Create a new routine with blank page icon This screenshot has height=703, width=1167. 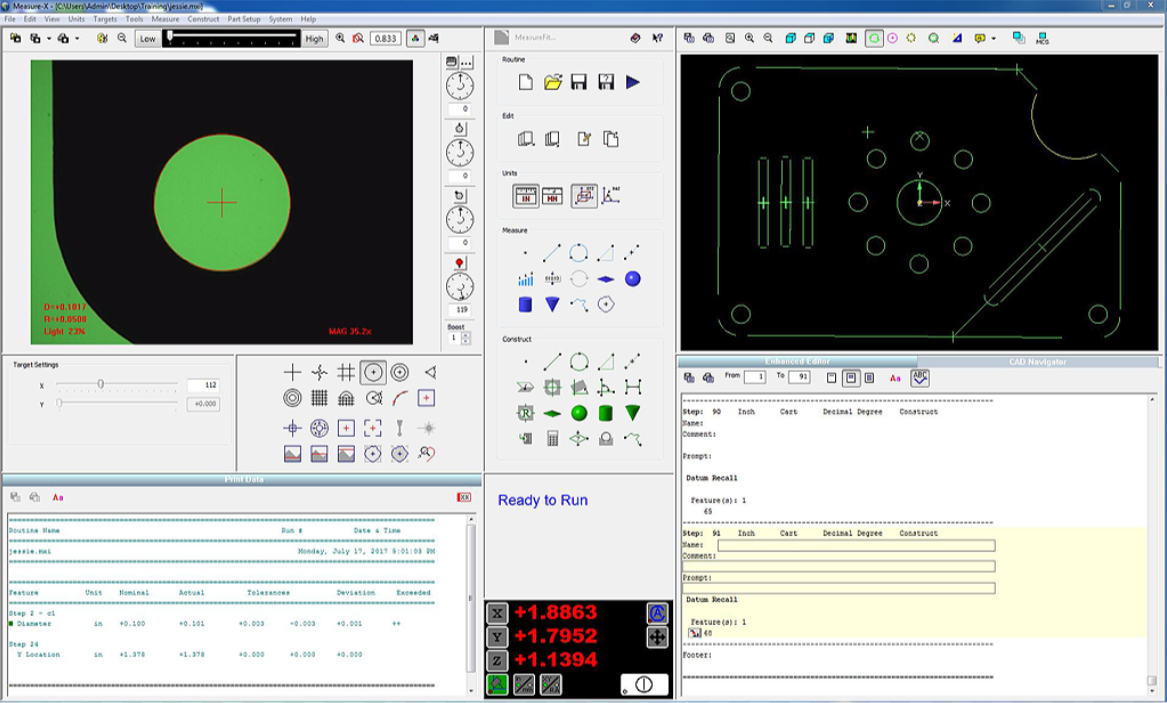coord(525,83)
